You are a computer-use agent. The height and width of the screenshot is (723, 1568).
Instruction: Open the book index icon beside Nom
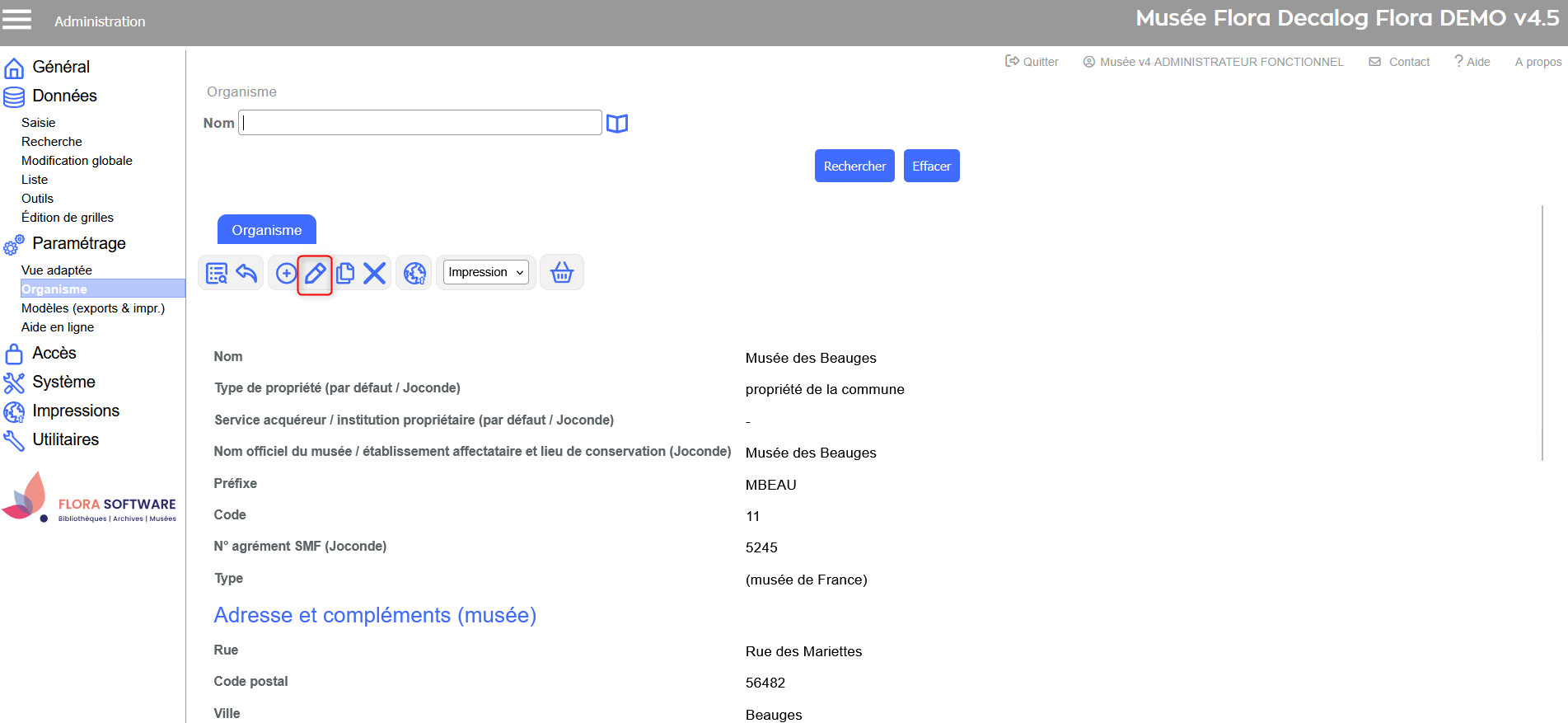[617, 124]
